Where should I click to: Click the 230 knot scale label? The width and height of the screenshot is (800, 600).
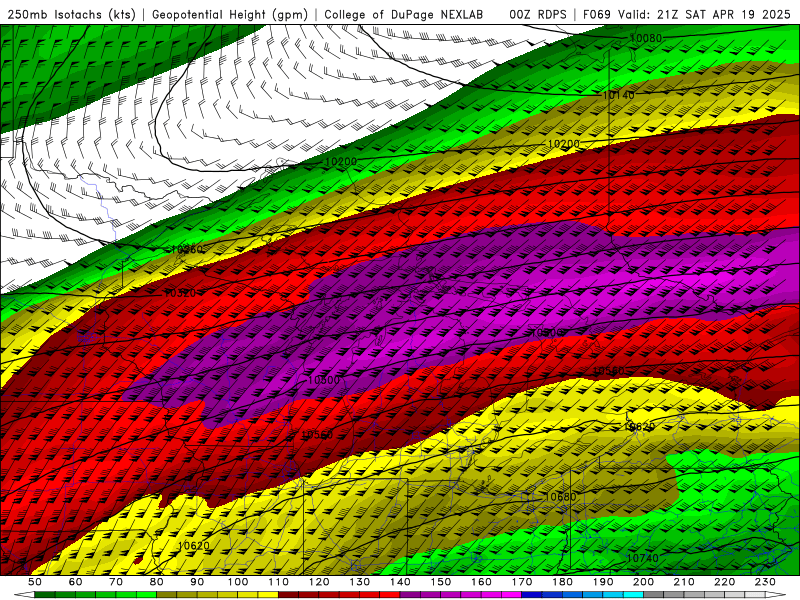click(765, 582)
